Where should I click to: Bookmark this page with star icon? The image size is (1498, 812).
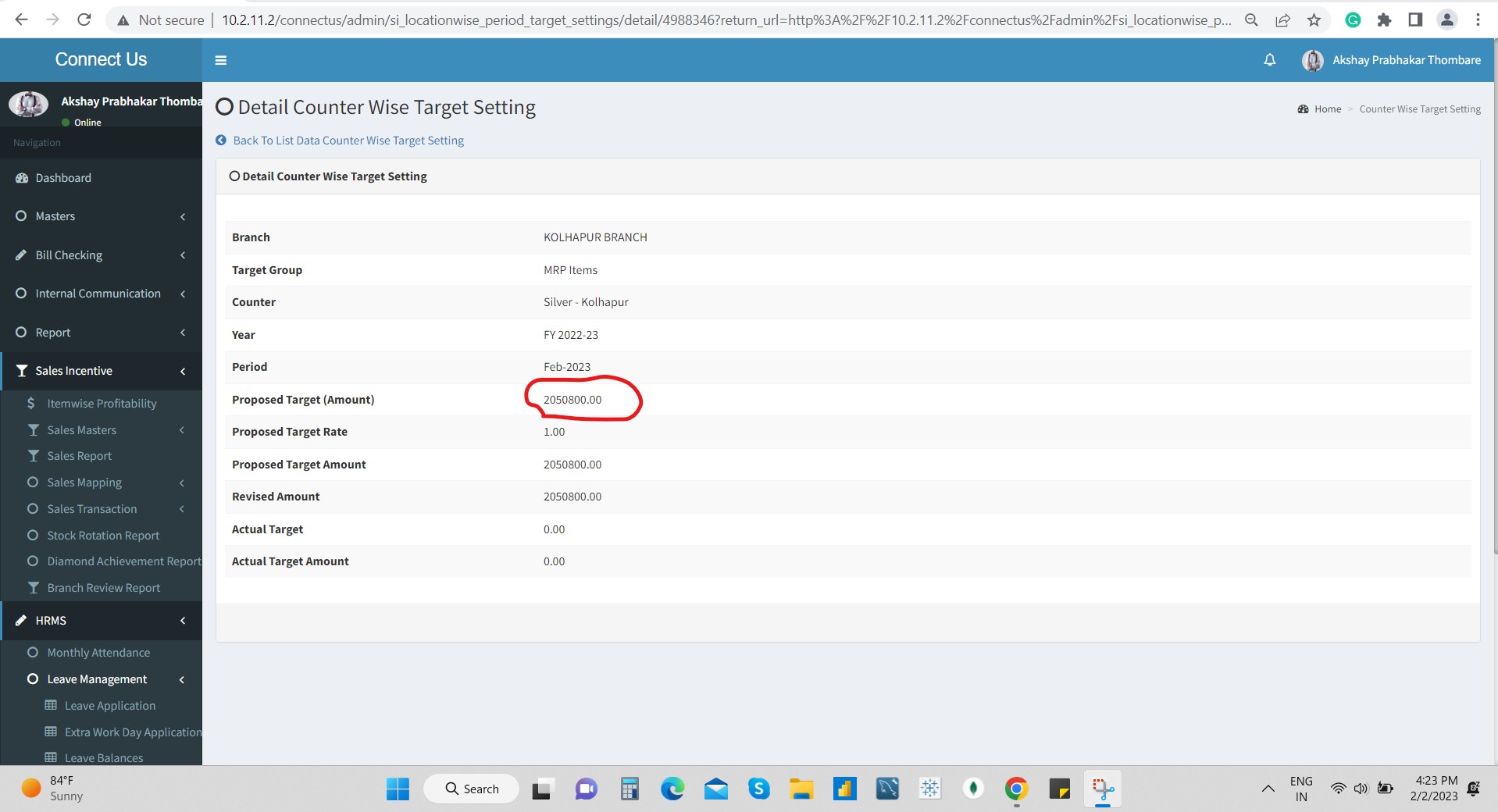pos(1314,20)
